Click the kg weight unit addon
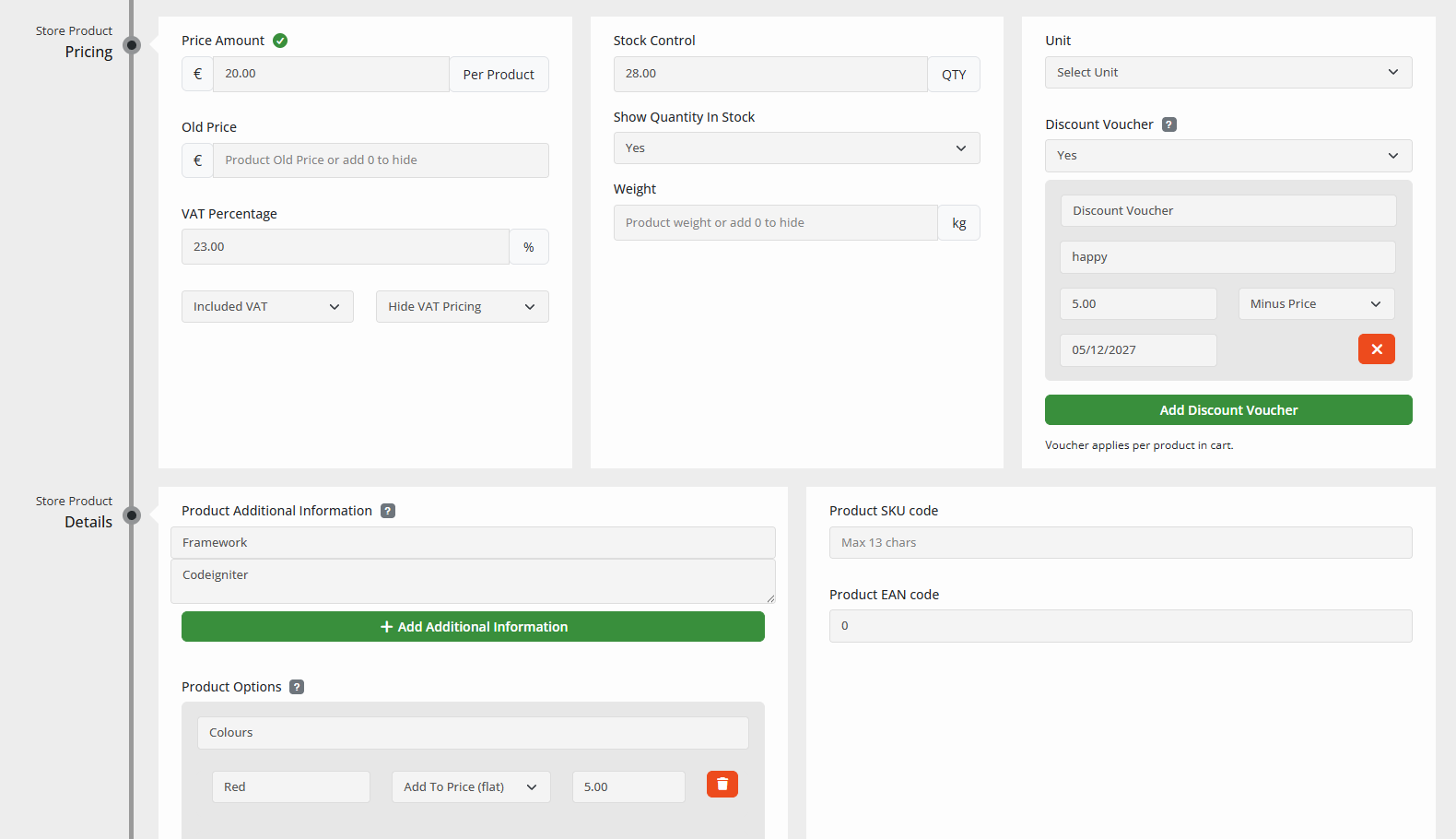 coord(959,223)
